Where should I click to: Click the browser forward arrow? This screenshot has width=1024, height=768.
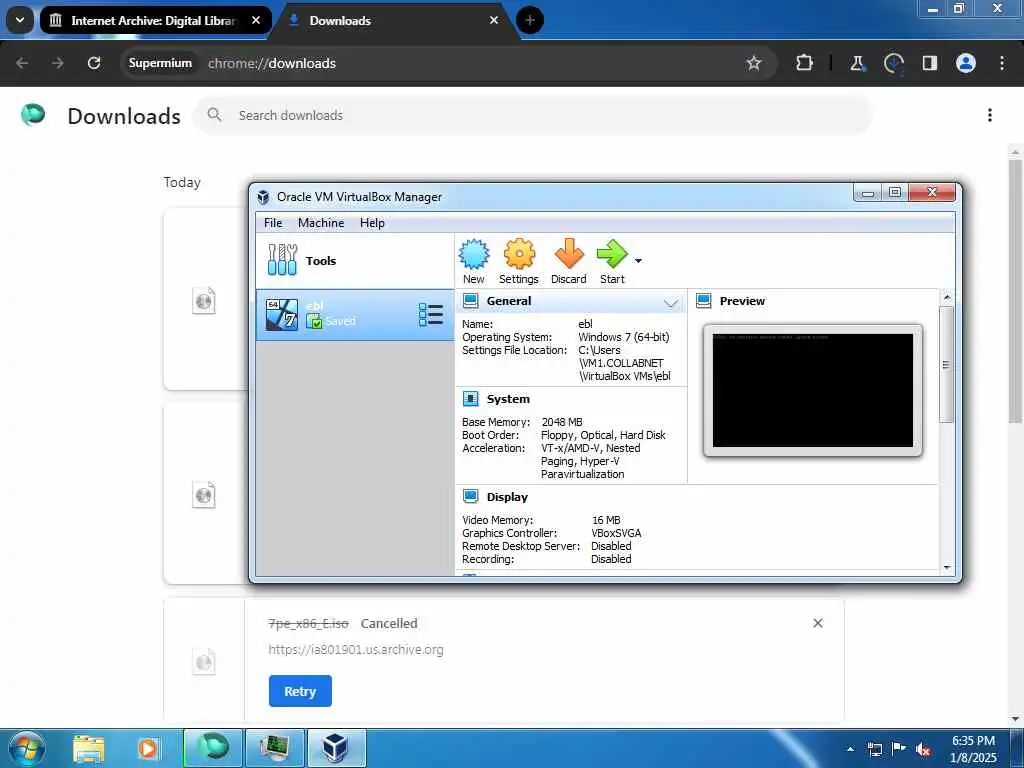57,63
